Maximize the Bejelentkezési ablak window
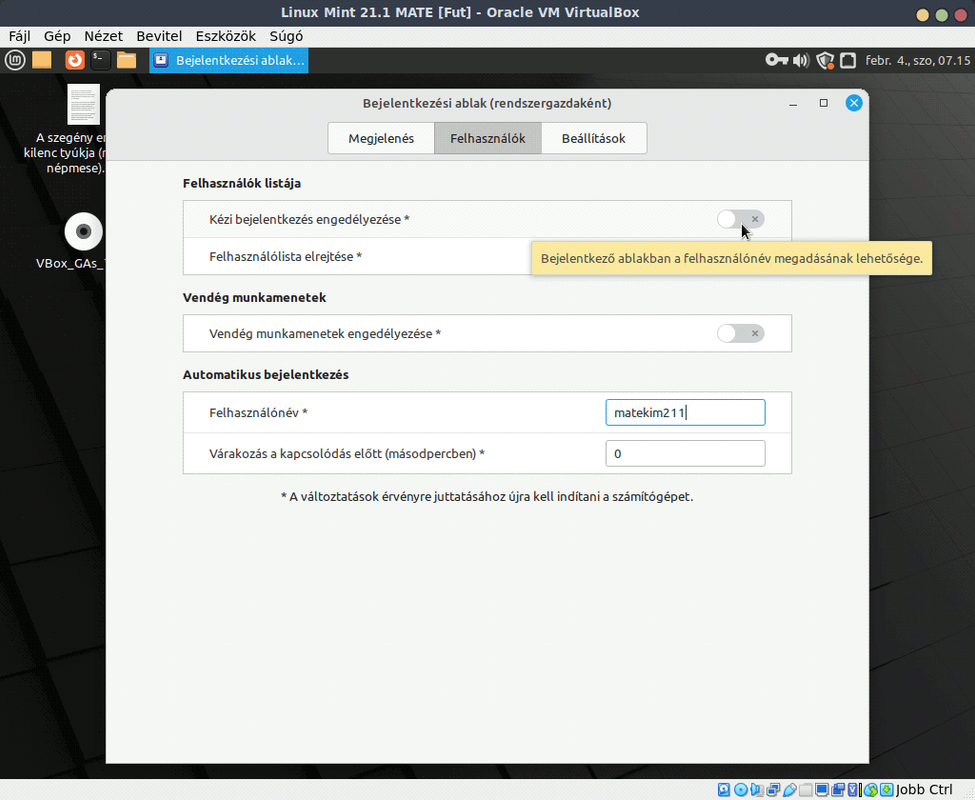This screenshot has height=800, width=975. pyautogui.click(x=823, y=103)
